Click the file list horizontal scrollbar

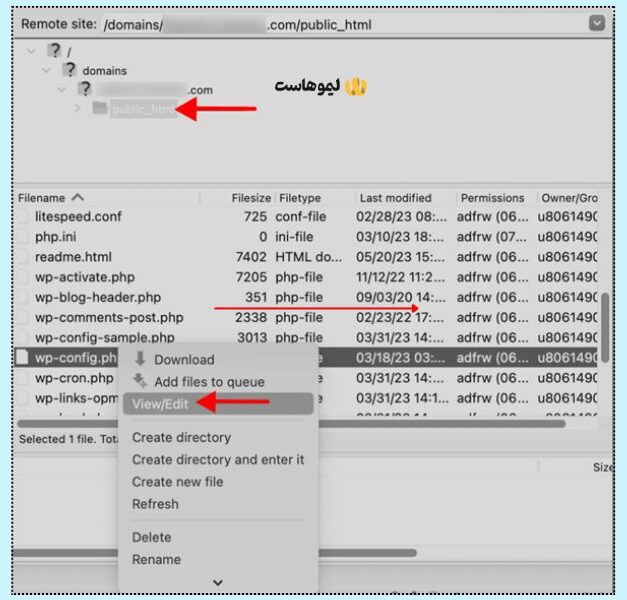pos(292,424)
